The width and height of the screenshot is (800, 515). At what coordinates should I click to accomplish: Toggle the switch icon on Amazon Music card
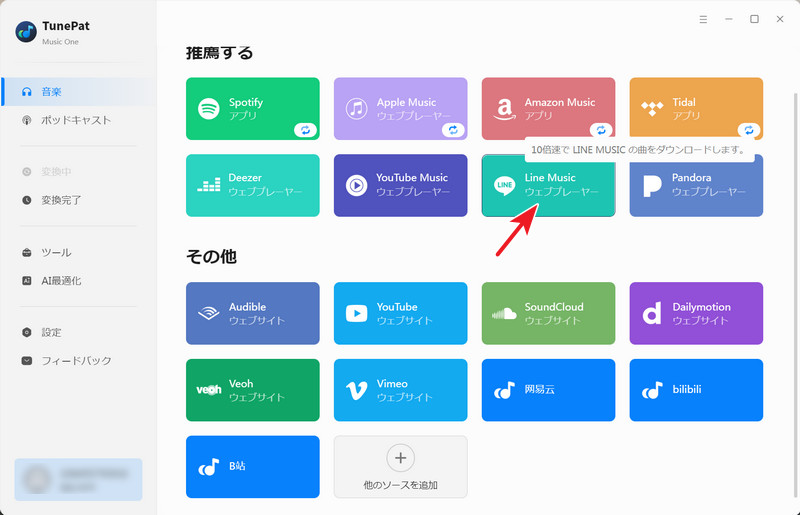[601, 130]
